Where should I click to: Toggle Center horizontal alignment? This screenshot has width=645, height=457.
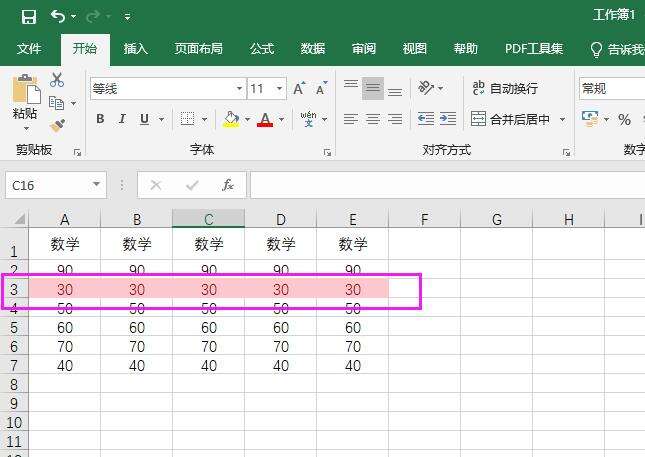point(373,119)
